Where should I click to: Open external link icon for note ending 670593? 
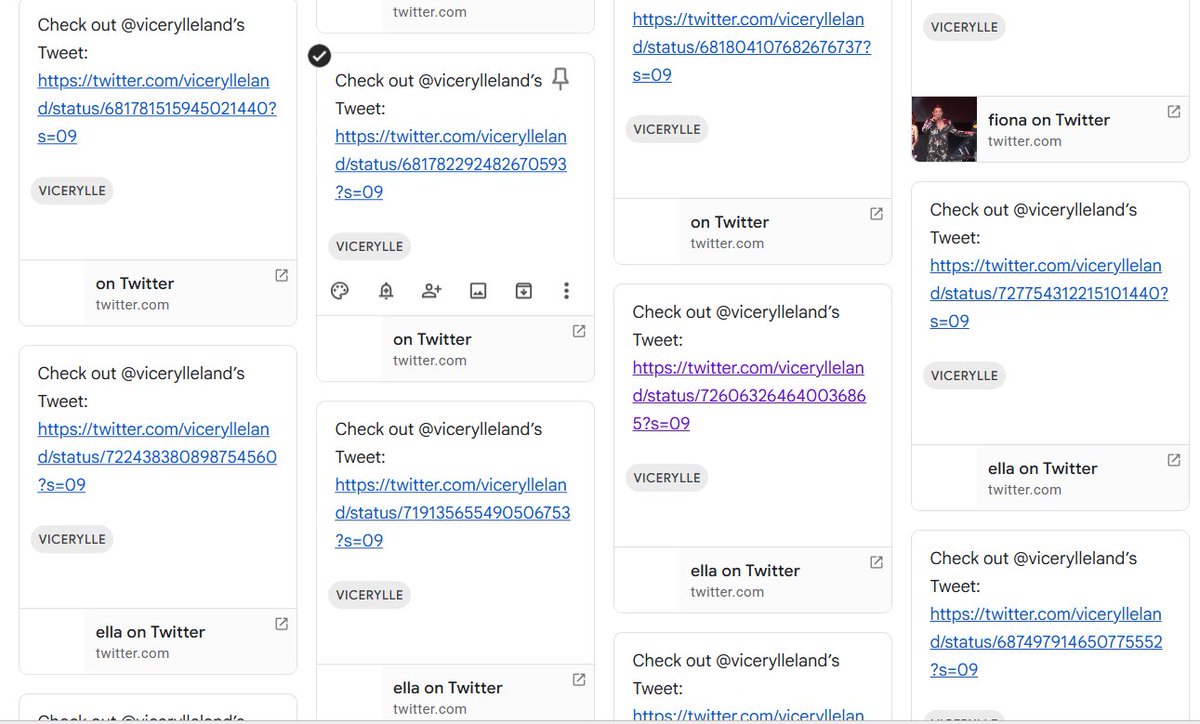pyautogui.click(x=578, y=331)
